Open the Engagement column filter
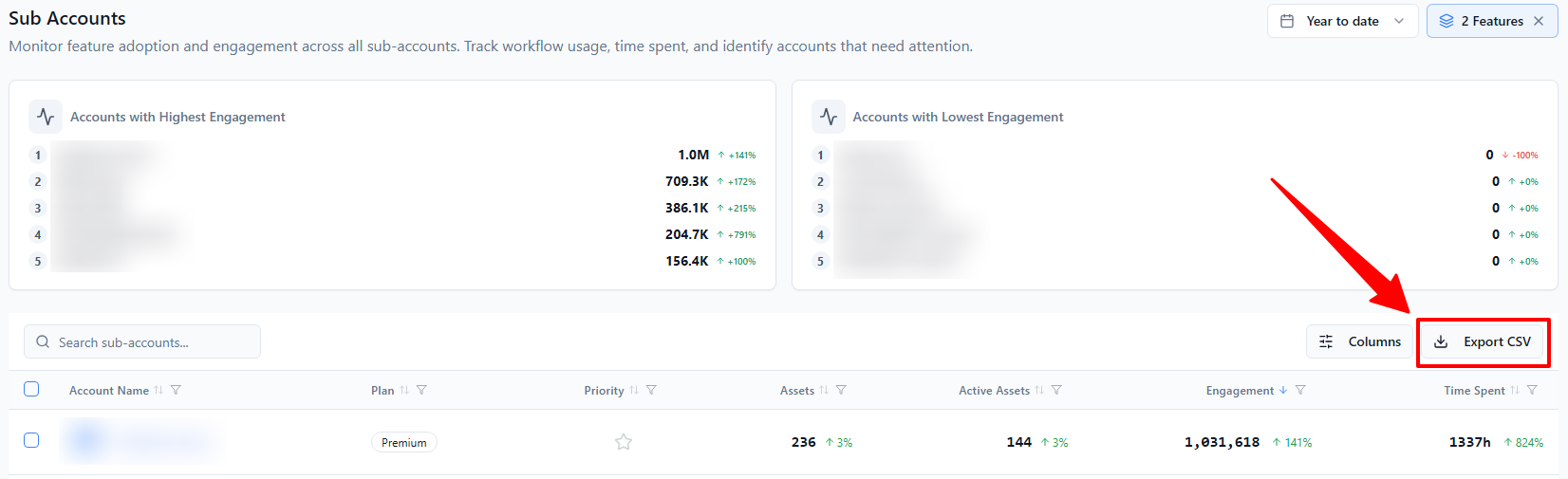The width and height of the screenshot is (1568, 479). [1300, 390]
